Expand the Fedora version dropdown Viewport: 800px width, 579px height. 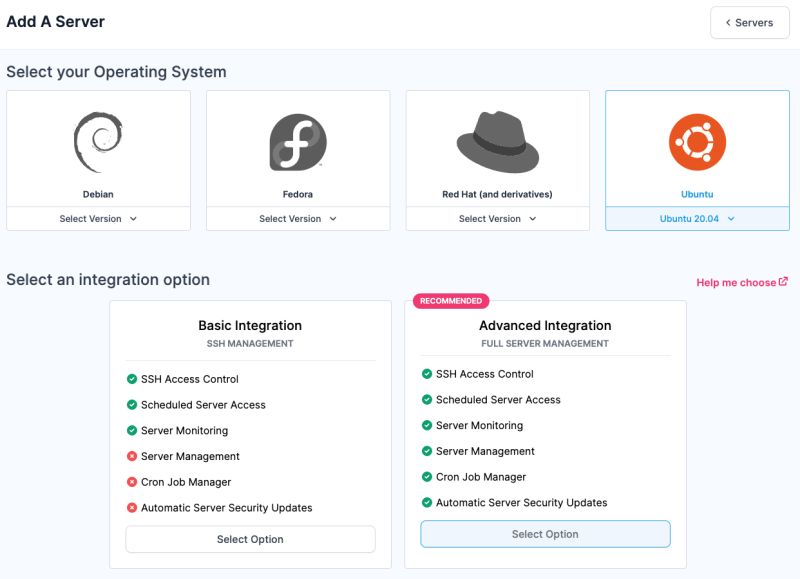coord(297,218)
